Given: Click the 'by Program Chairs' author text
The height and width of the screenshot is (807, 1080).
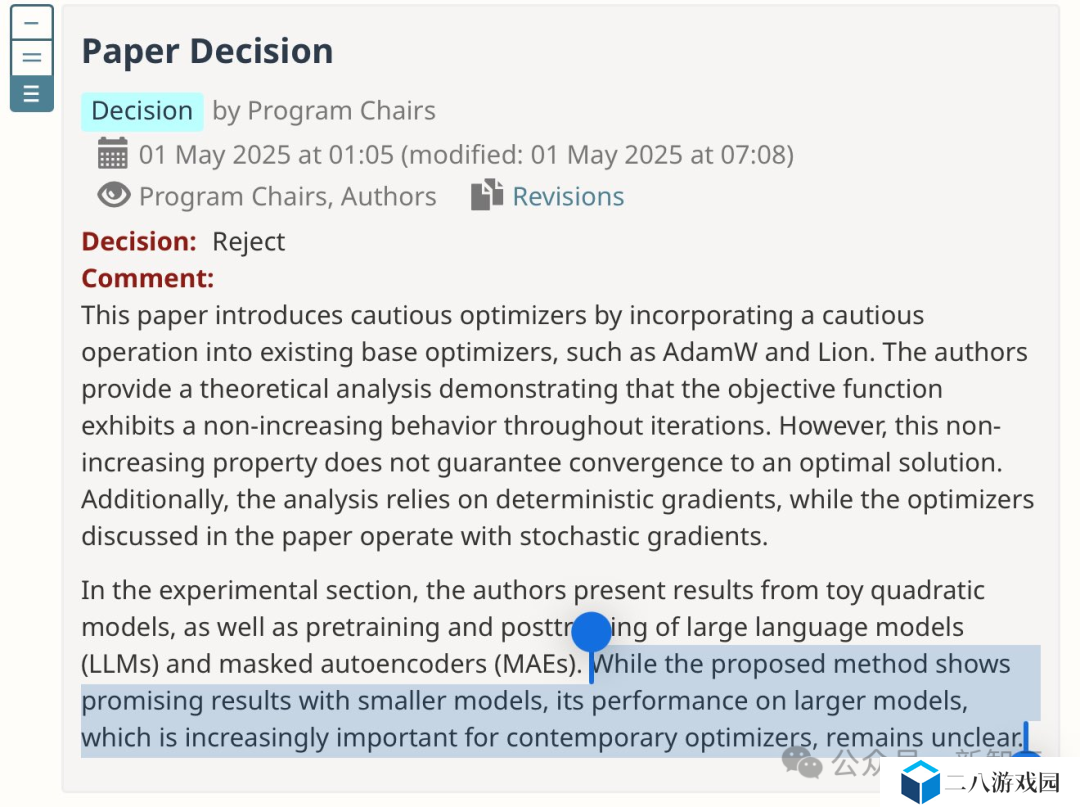Looking at the screenshot, I should [324, 111].
